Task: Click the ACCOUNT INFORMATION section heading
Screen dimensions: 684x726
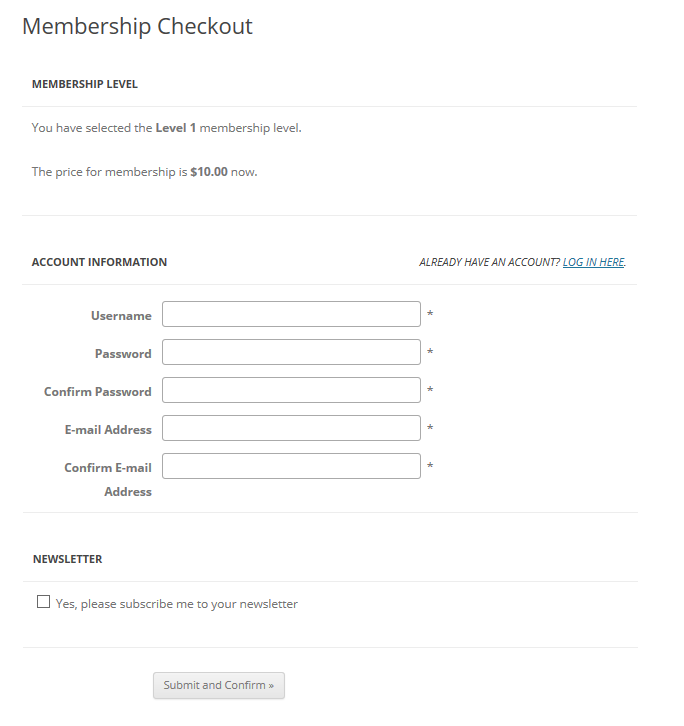Action: [x=99, y=262]
